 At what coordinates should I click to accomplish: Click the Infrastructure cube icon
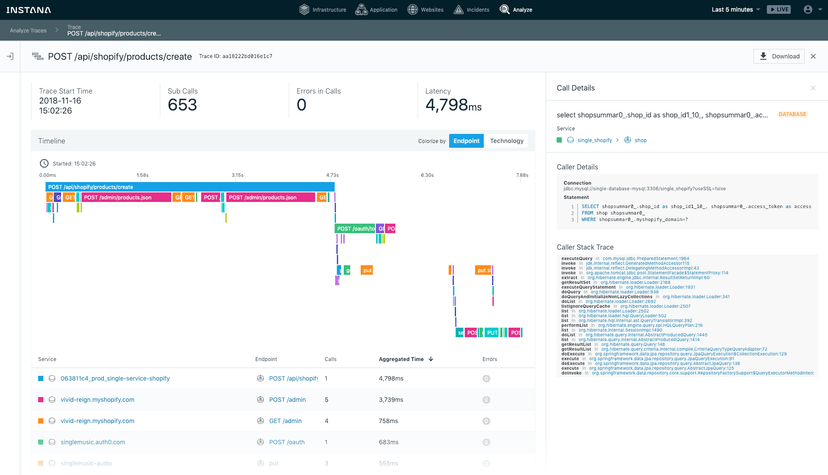pos(304,10)
